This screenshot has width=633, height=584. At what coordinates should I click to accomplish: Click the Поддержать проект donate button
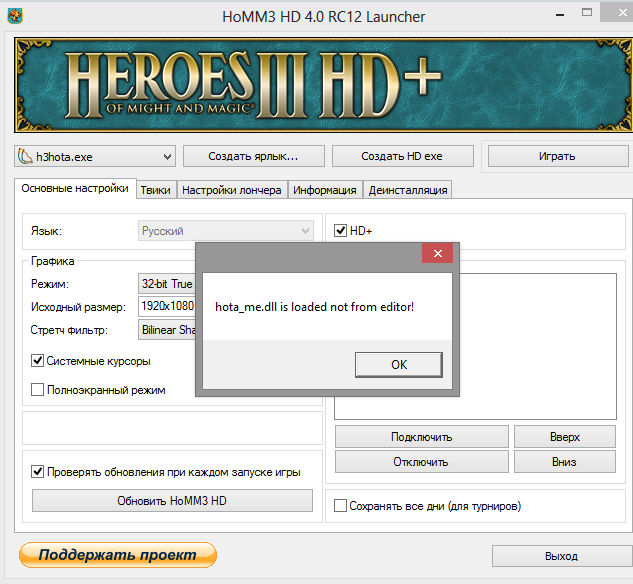[x=117, y=555]
